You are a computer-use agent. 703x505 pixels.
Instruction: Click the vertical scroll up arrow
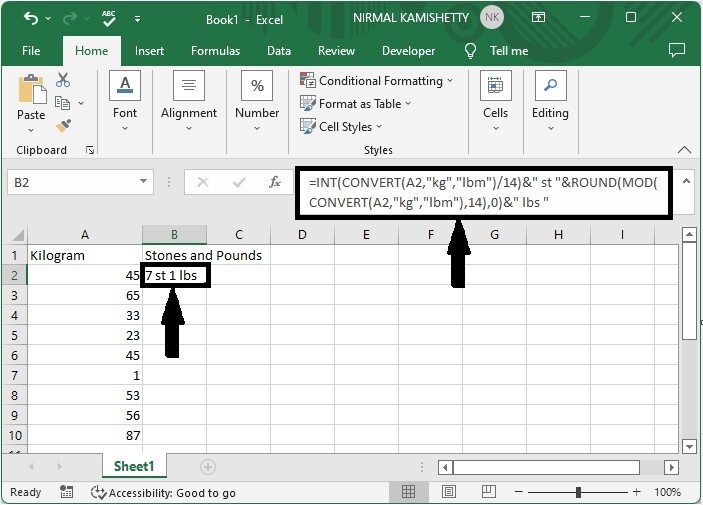tap(689, 234)
